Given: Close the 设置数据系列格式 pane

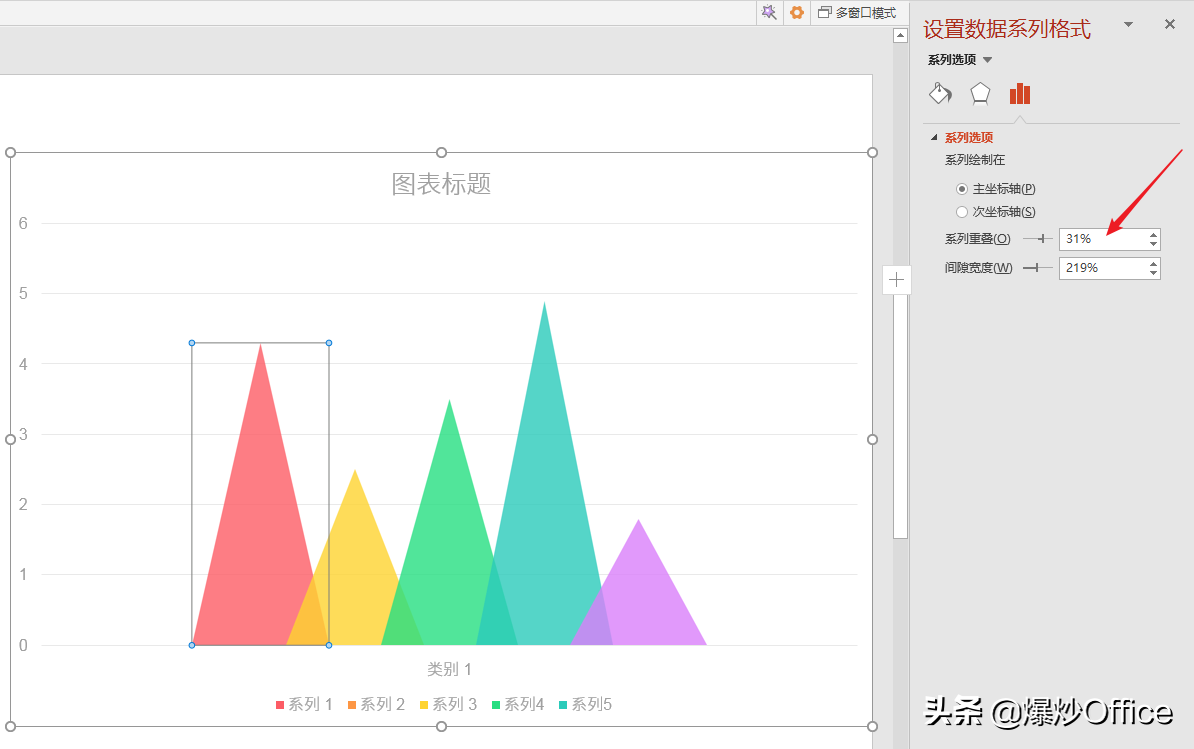Looking at the screenshot, I should pos(1170,24).
